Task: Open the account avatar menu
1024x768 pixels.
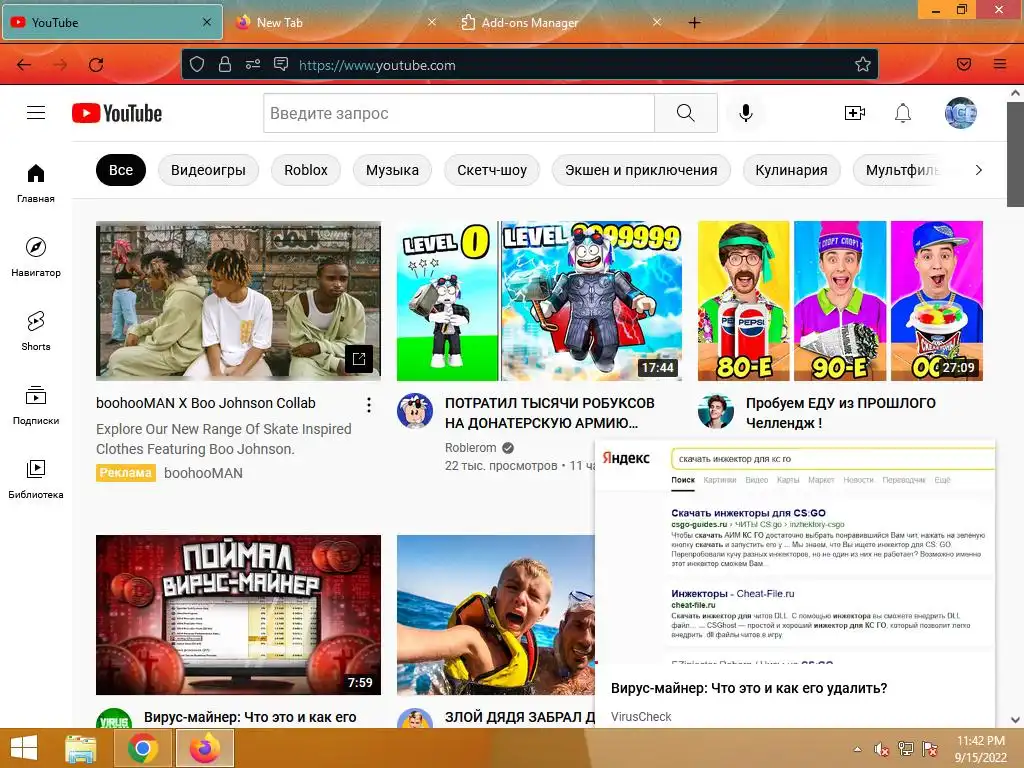Action: (x=960, y=113)
